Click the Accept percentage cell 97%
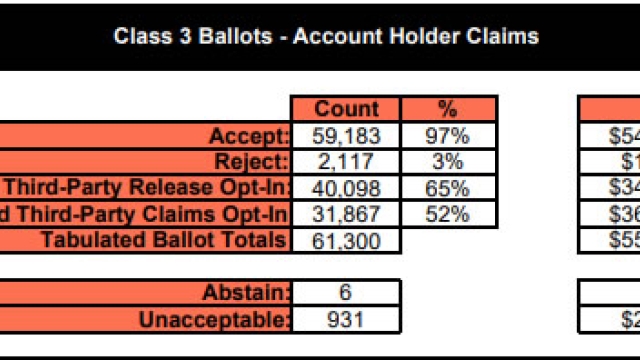Screen dimensions: 640x360 [x=449, y=136]
